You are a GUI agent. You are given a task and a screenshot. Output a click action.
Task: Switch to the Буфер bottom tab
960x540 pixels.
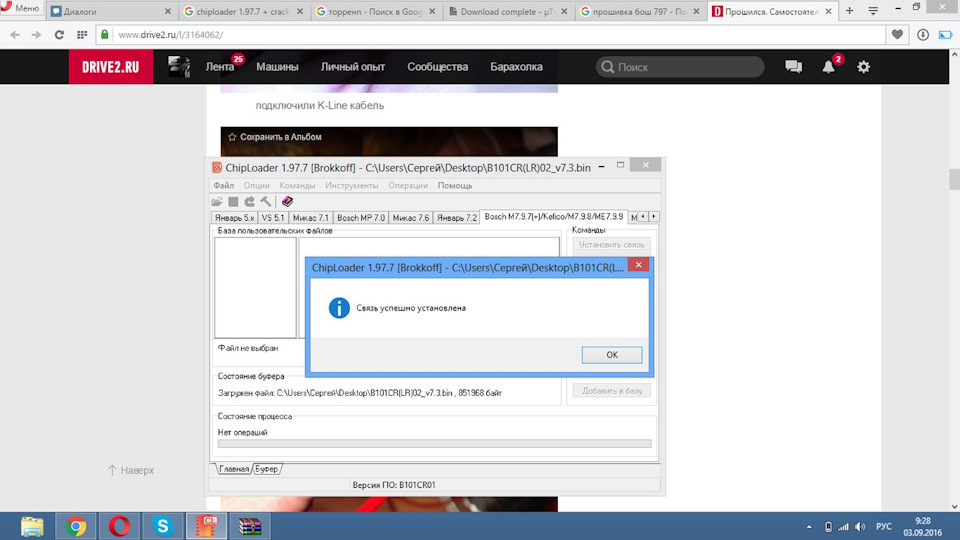click(x=266, y=469)
